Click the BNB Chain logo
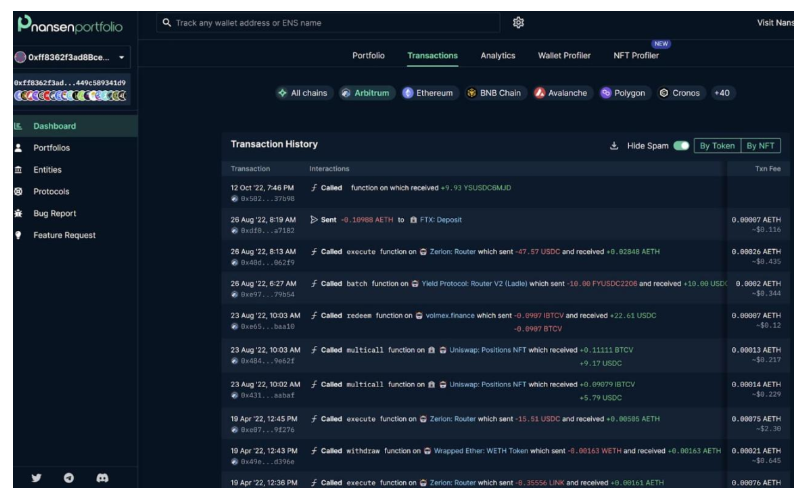This screenshot has width=812, height=491. (x=471, y=93)
